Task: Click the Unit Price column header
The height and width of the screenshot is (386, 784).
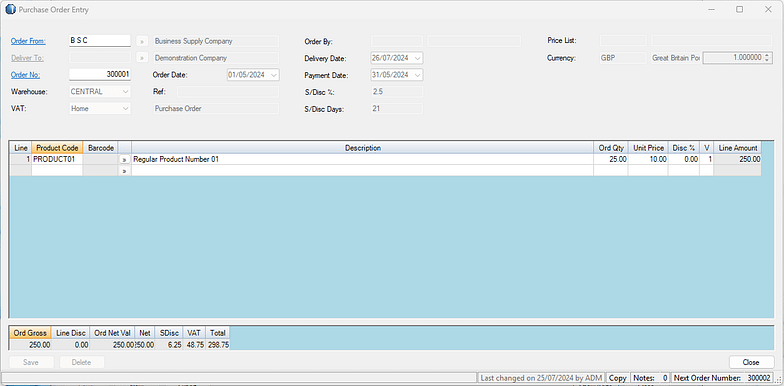Action: click(648, 148)
